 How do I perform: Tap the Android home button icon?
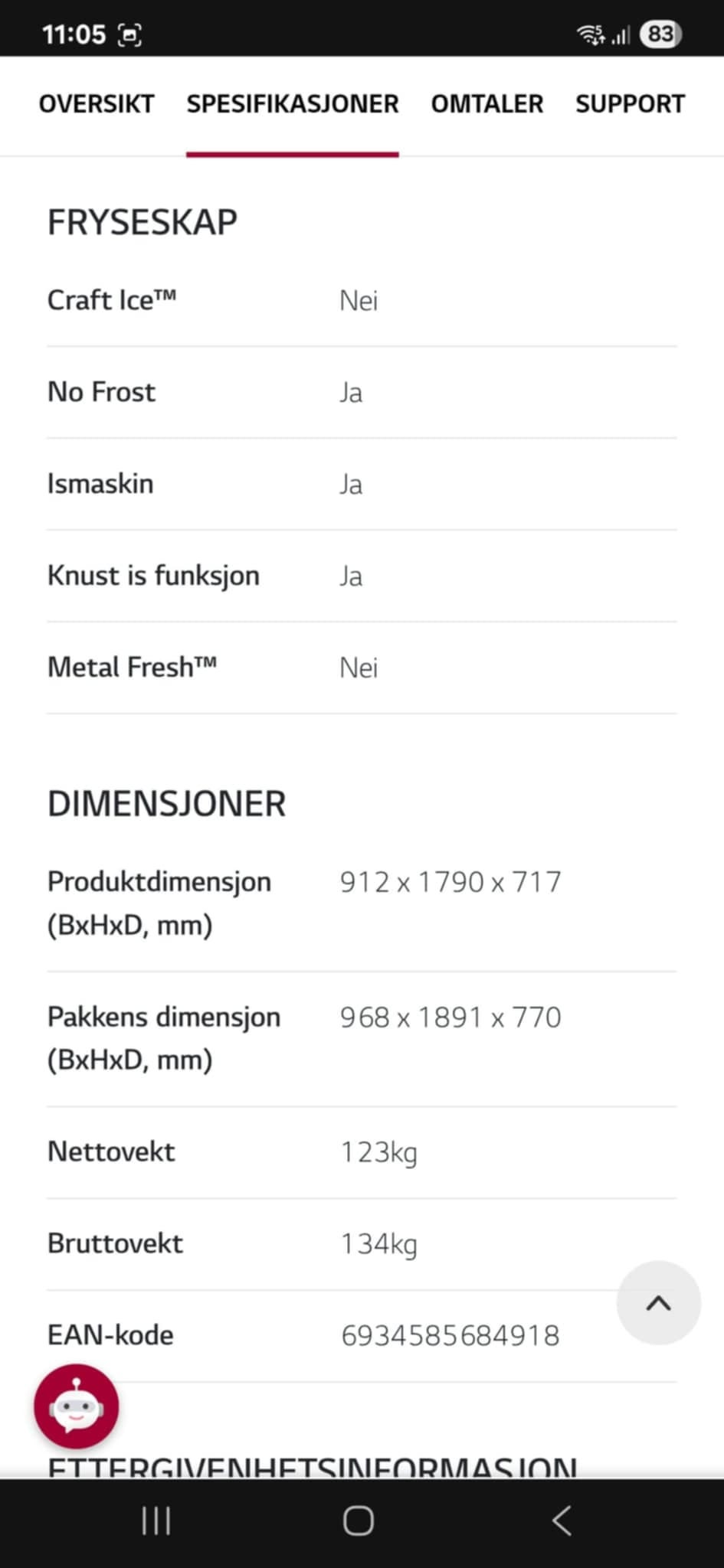pos(359,1521)
